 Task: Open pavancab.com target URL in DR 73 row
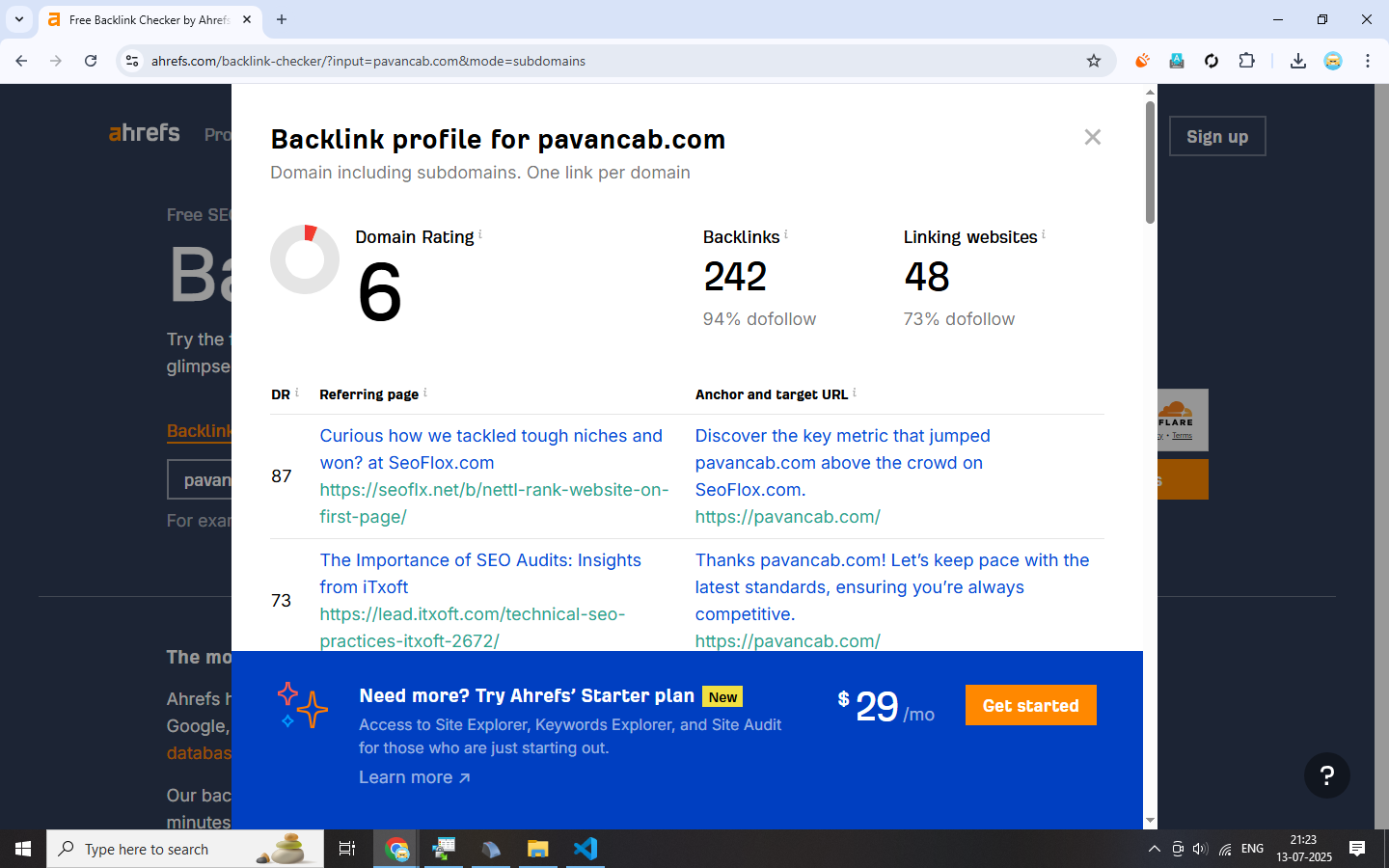(x=787, y=641)
